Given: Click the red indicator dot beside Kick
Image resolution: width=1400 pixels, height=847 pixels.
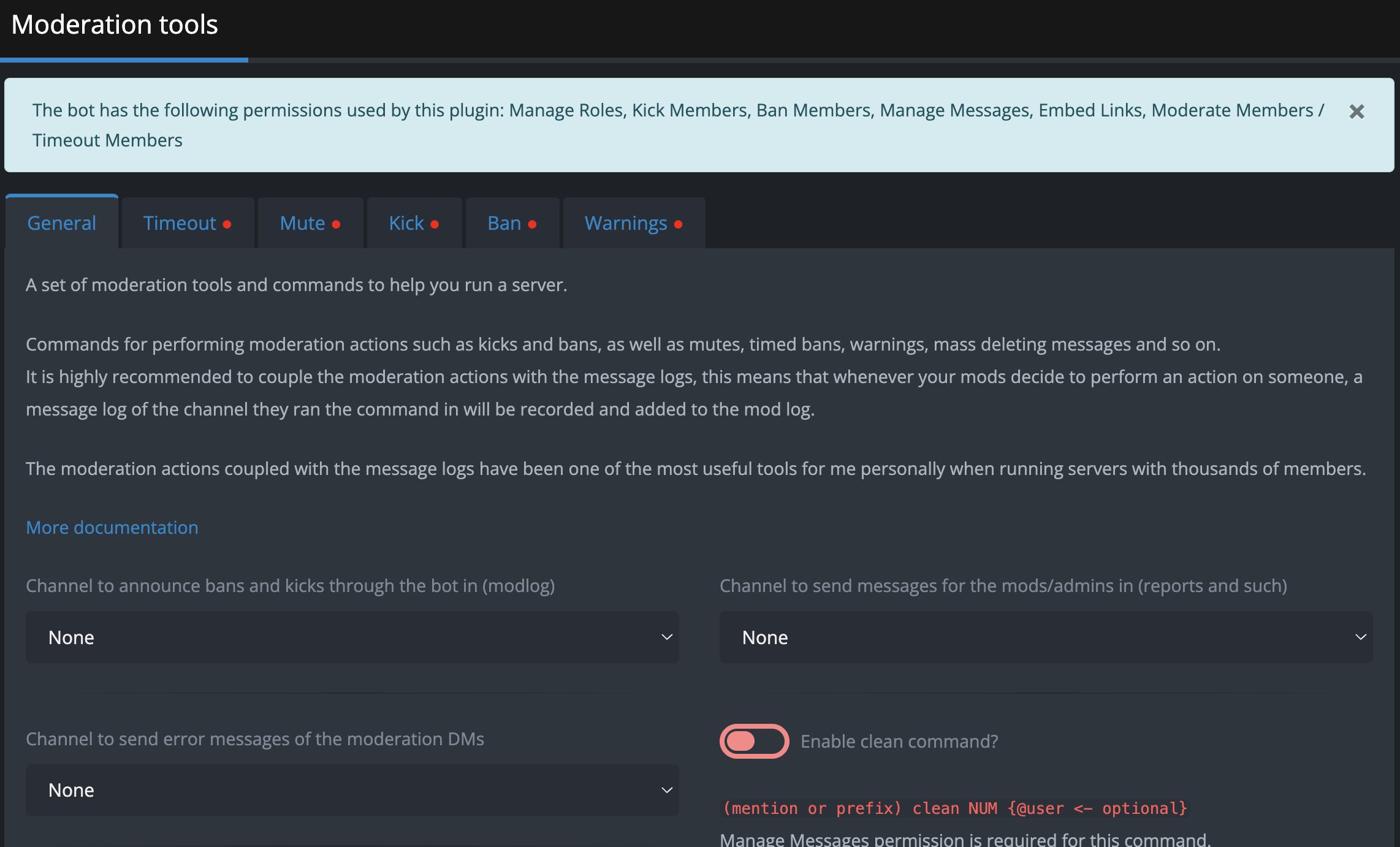Looking at the screenshot, I should [x=435, y=224].
